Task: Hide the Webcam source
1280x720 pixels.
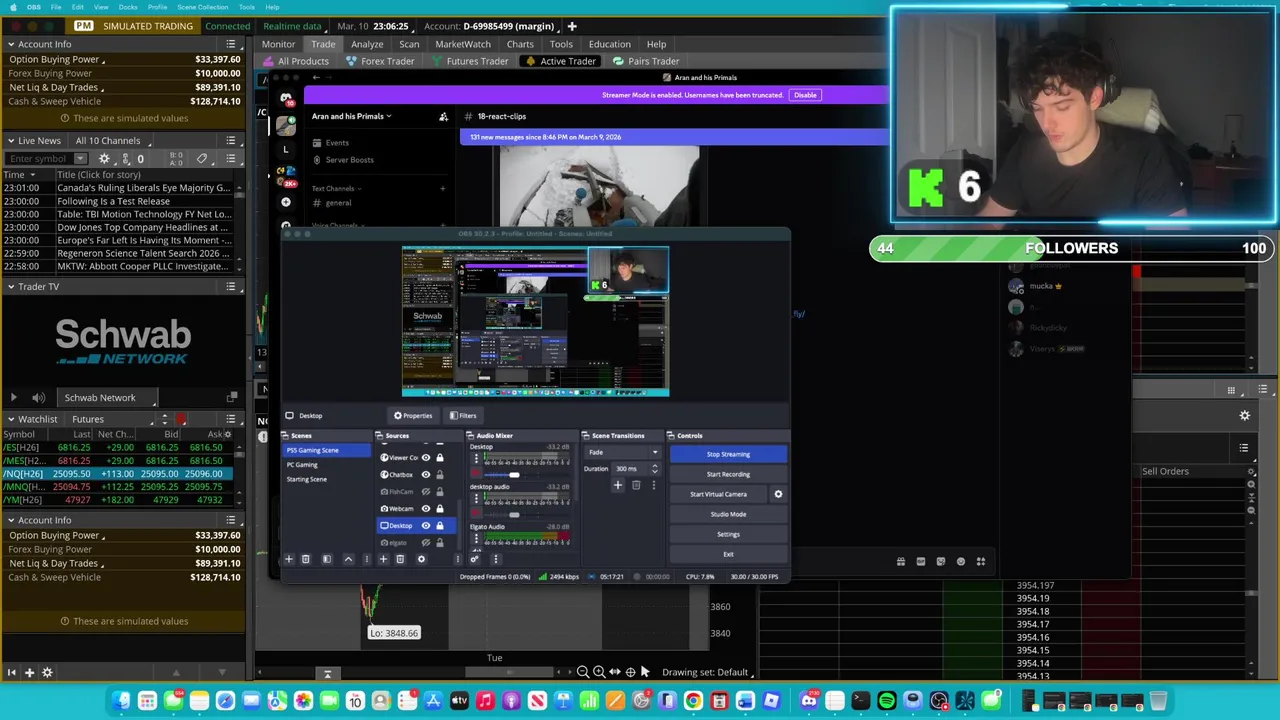Action: pos(426,509)
